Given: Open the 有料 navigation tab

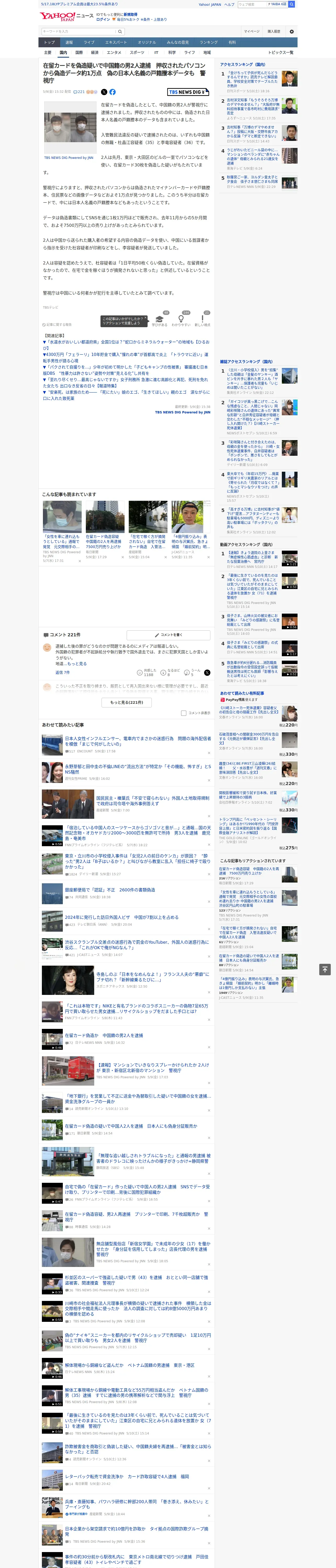Looking at the screenshot, I should coord(232,43).
